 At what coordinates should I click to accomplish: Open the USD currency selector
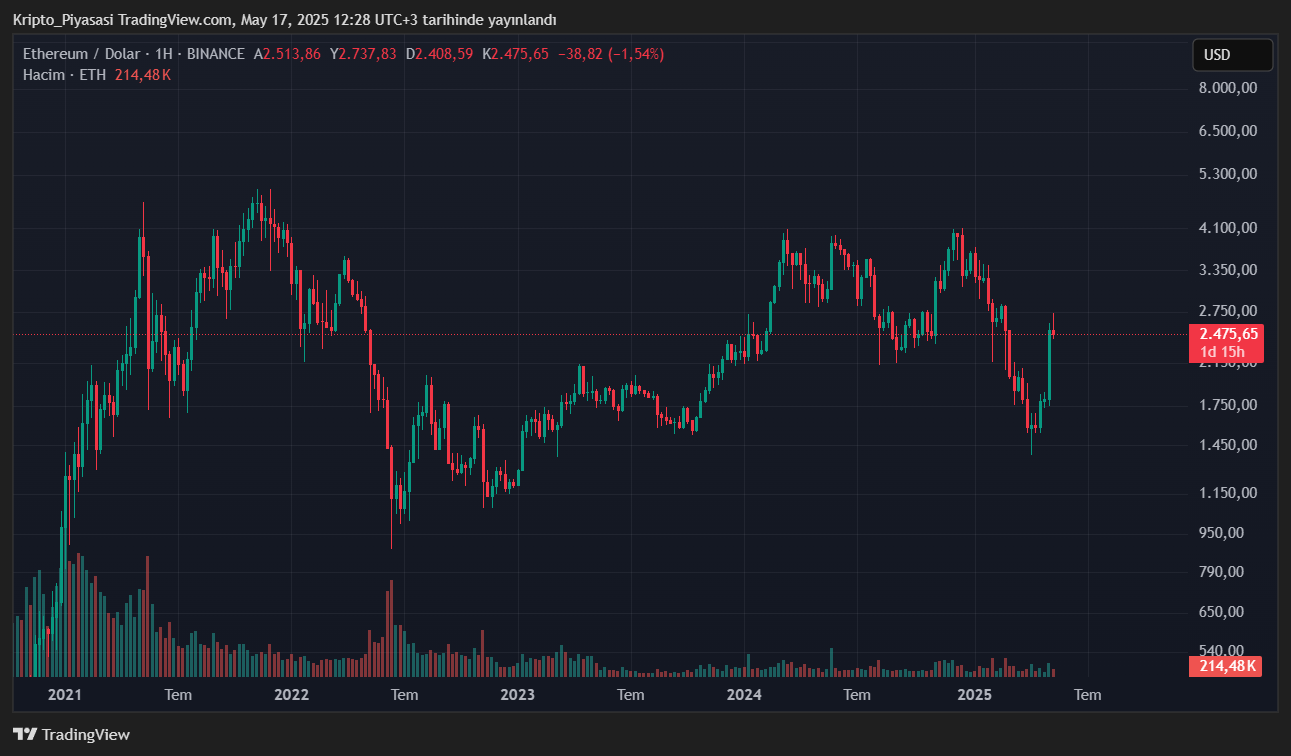click(x=1232, y=55)
